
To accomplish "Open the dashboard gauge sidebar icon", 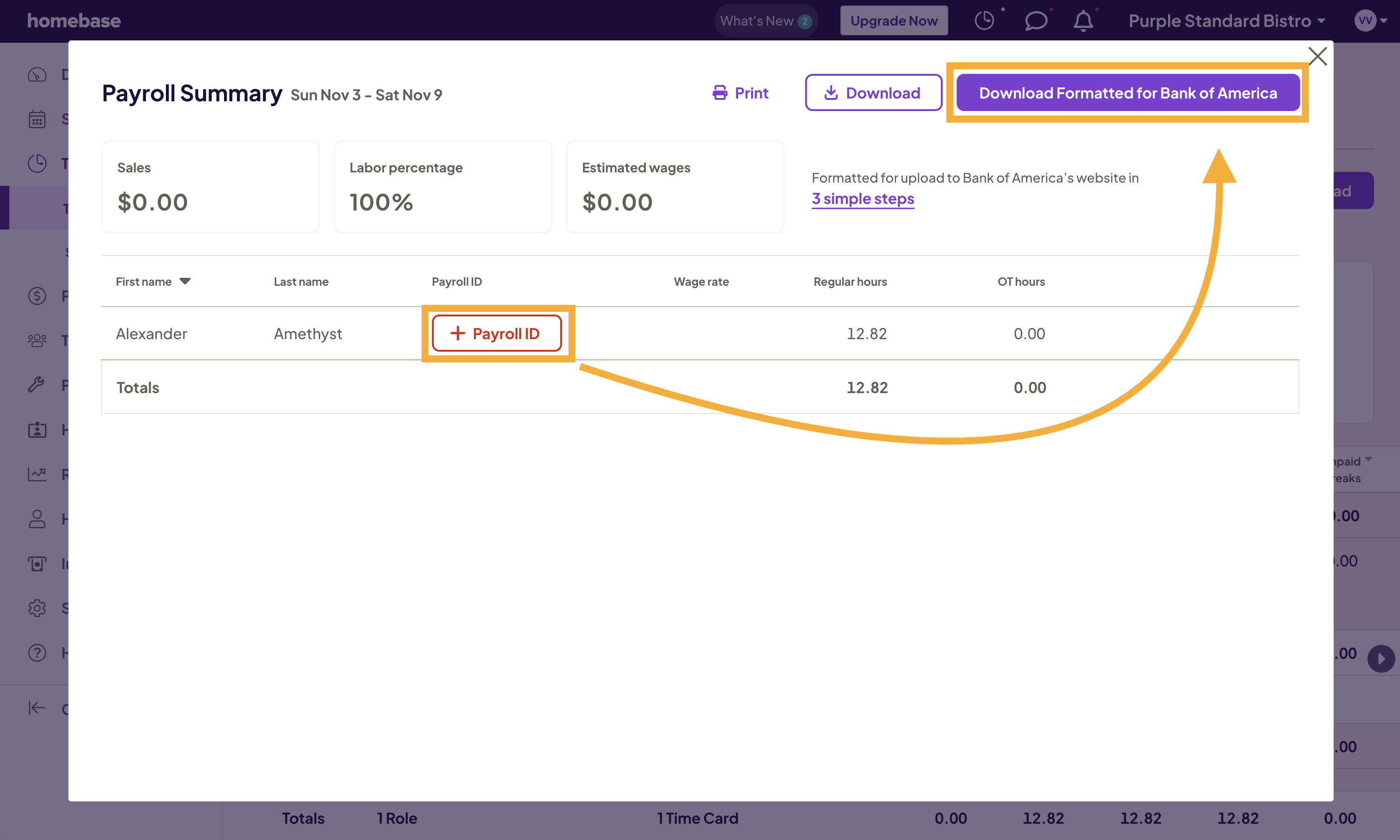I will tap(37, 75).
